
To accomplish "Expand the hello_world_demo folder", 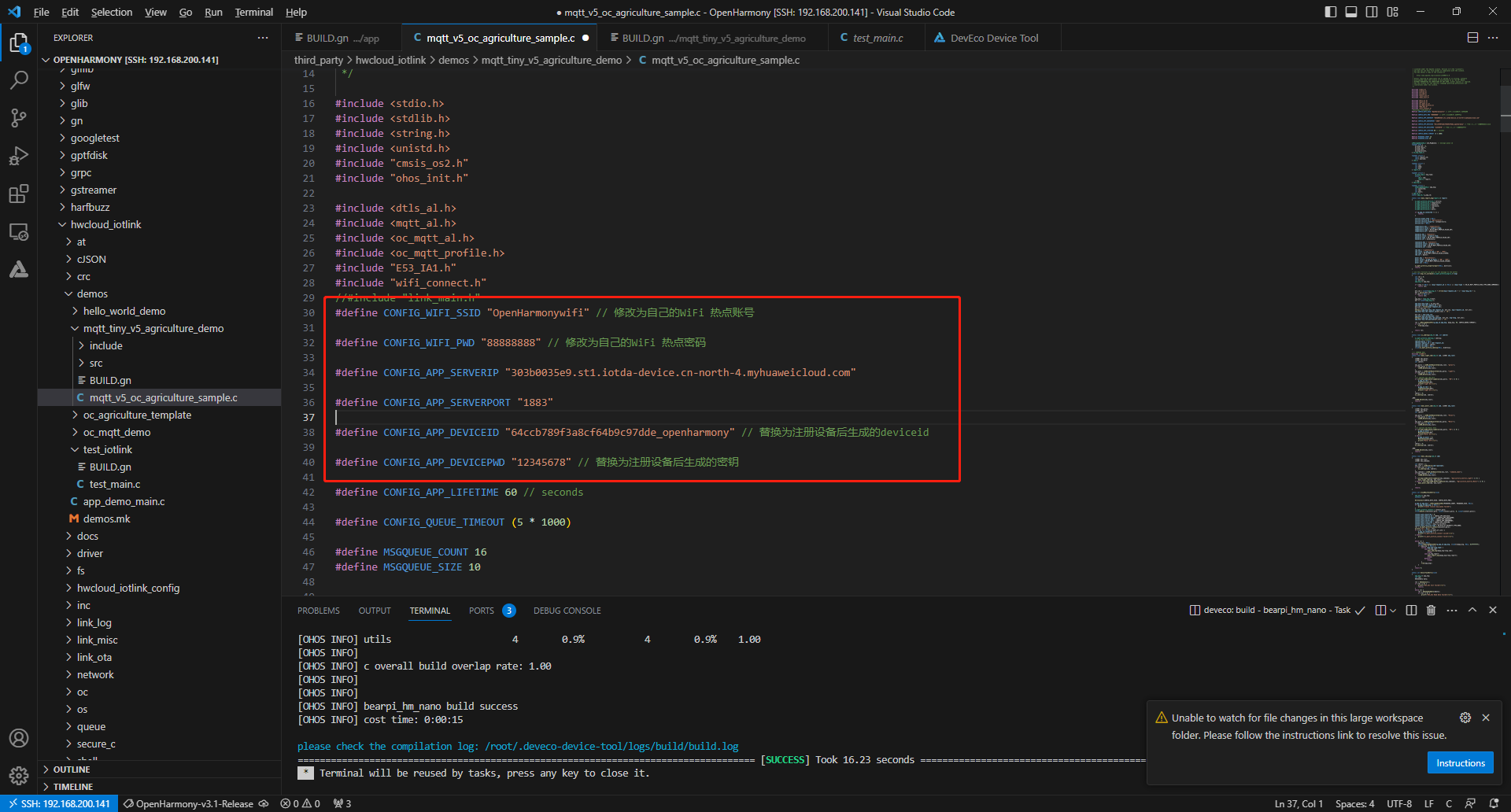I will pos(124,312).
